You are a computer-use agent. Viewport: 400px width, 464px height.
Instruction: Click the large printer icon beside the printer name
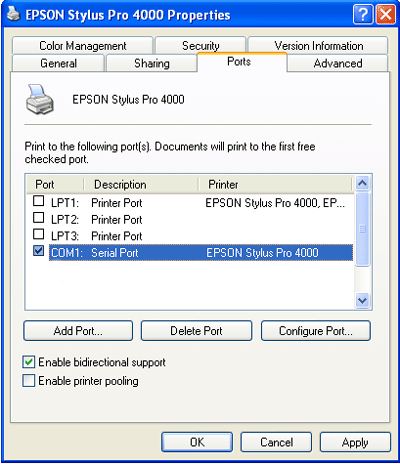tap(40, 100)
